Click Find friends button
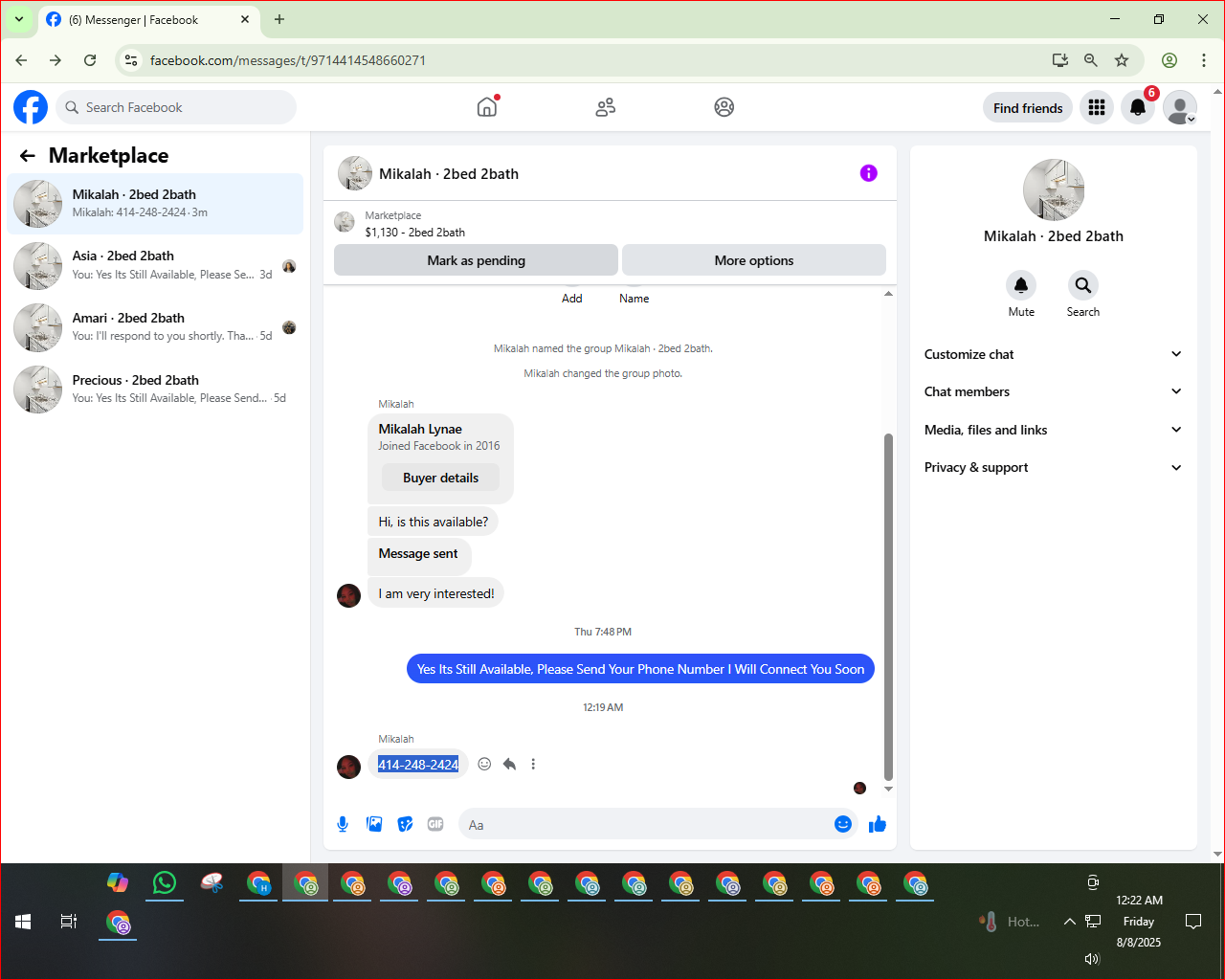Screen dimensions: 1225x980 (1028, 108)
